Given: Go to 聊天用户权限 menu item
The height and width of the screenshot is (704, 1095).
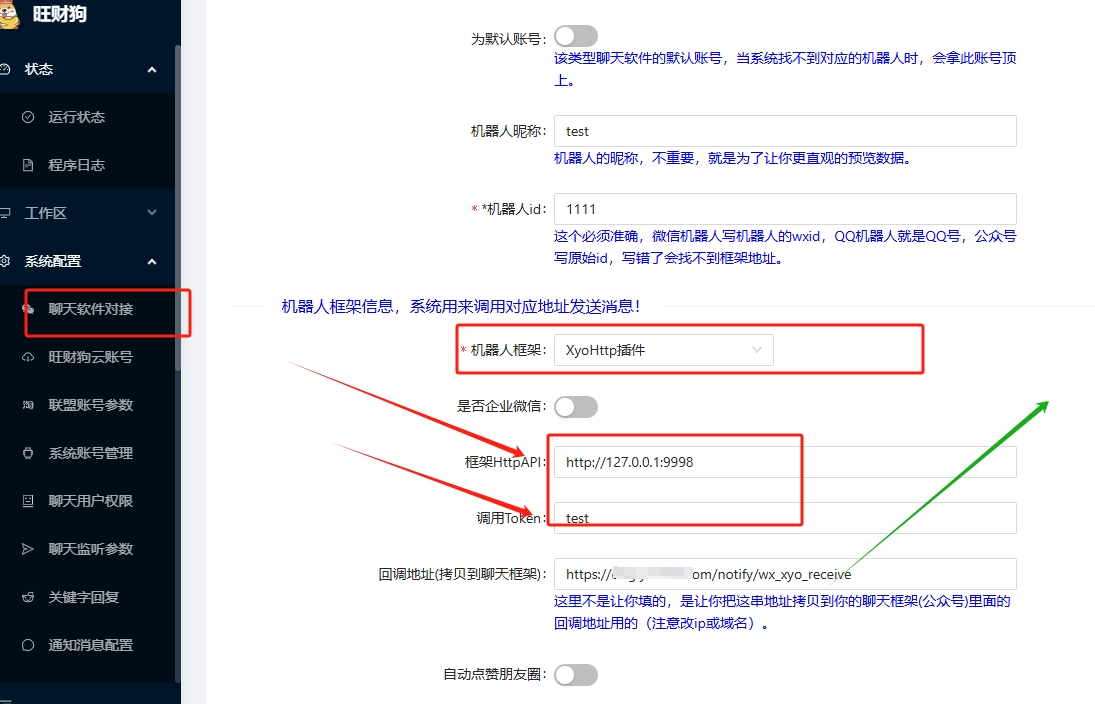Looking at the screenshot, I should pos(91,501).
